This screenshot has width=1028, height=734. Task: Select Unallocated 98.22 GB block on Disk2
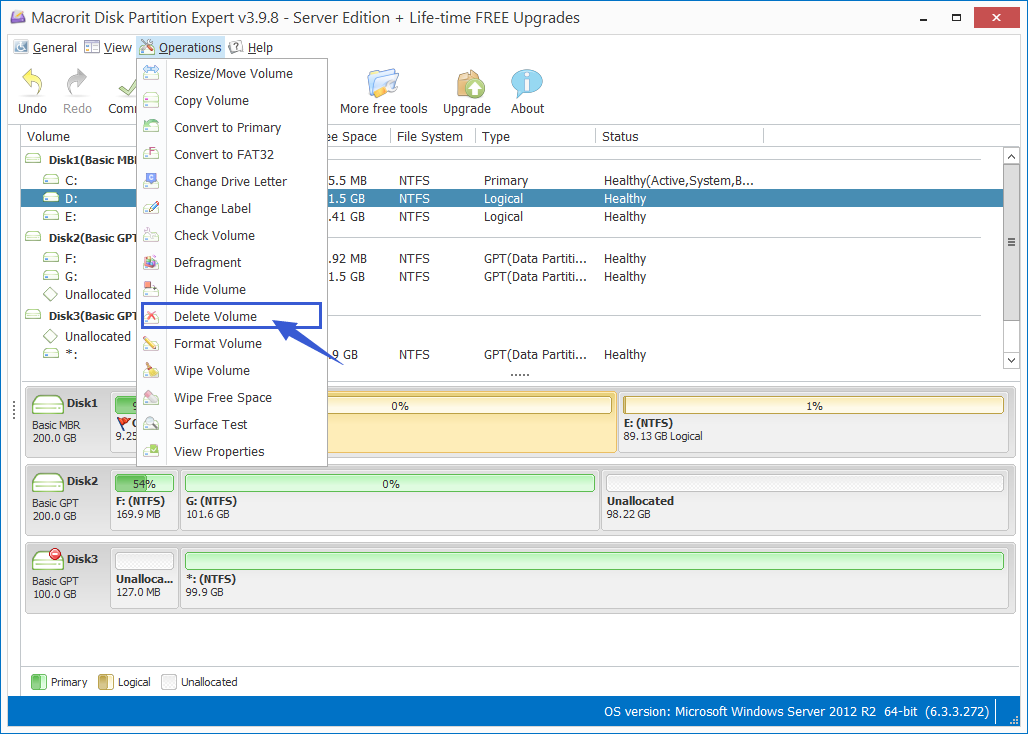804,500
